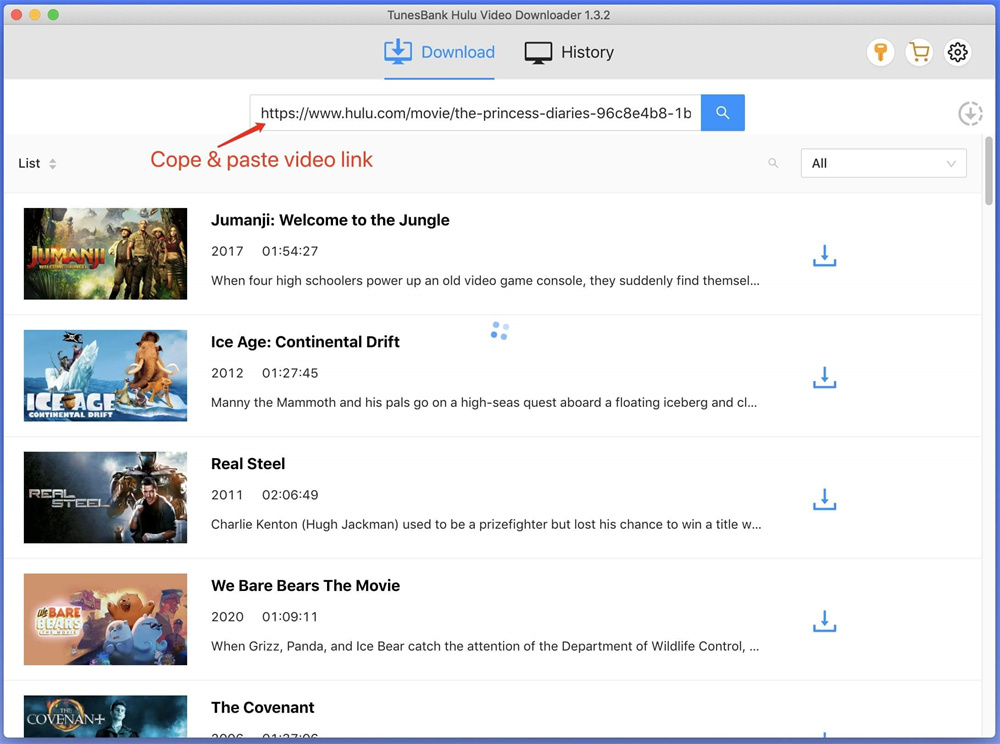1000x744 pixels.
Task: Click title Ice Age: Continental Drift
Action: coord(305,342)
